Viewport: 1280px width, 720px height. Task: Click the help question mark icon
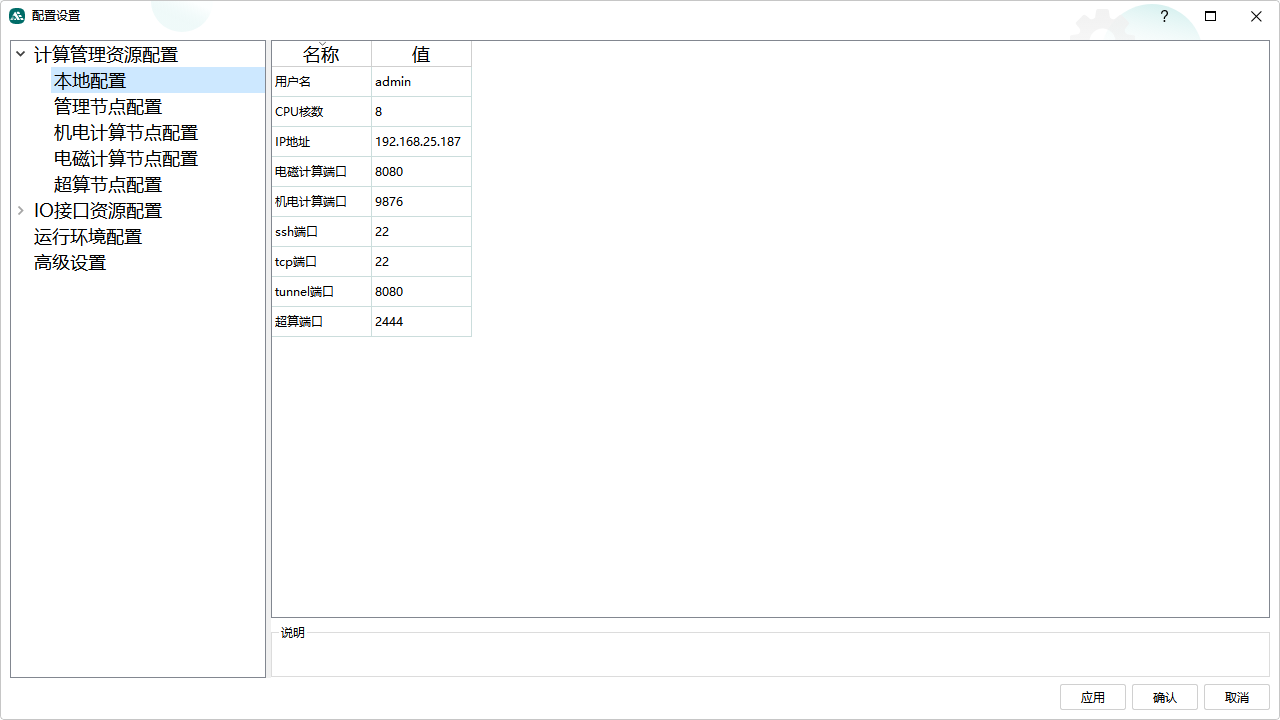[1164, 17]
